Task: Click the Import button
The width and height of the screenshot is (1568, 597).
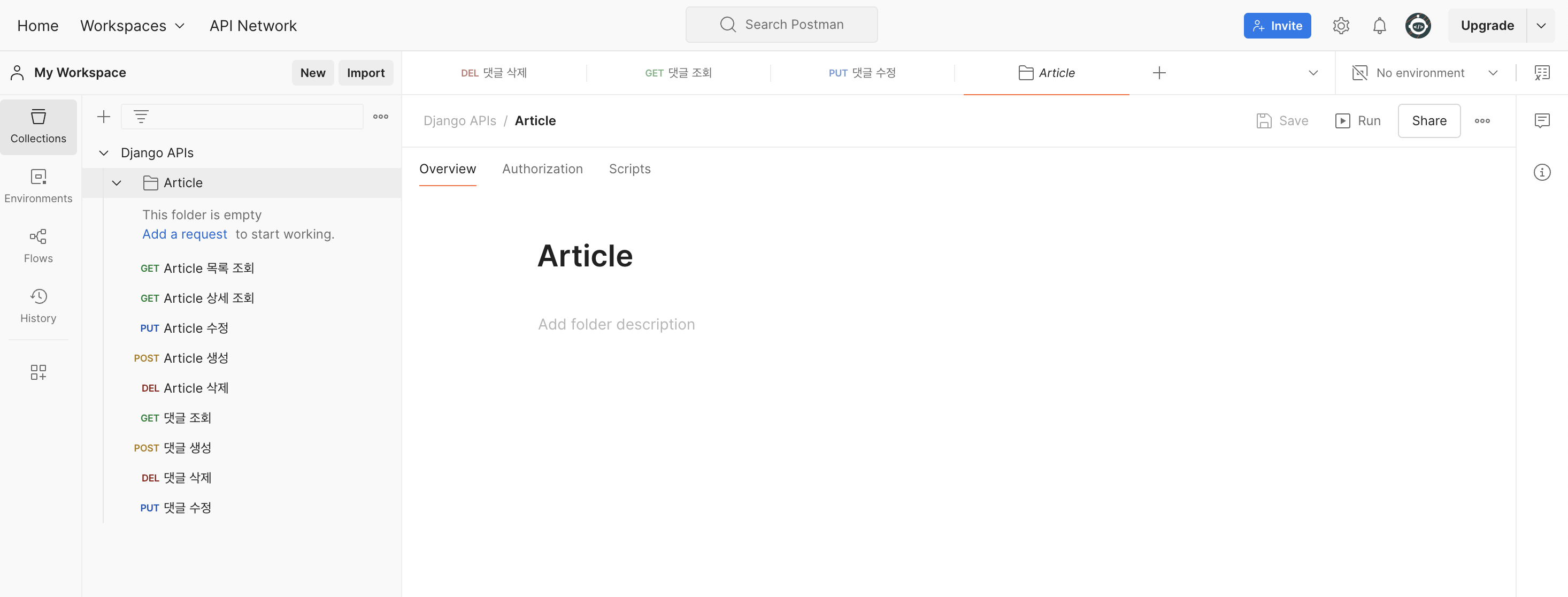Action: click(x=366, y=73)
